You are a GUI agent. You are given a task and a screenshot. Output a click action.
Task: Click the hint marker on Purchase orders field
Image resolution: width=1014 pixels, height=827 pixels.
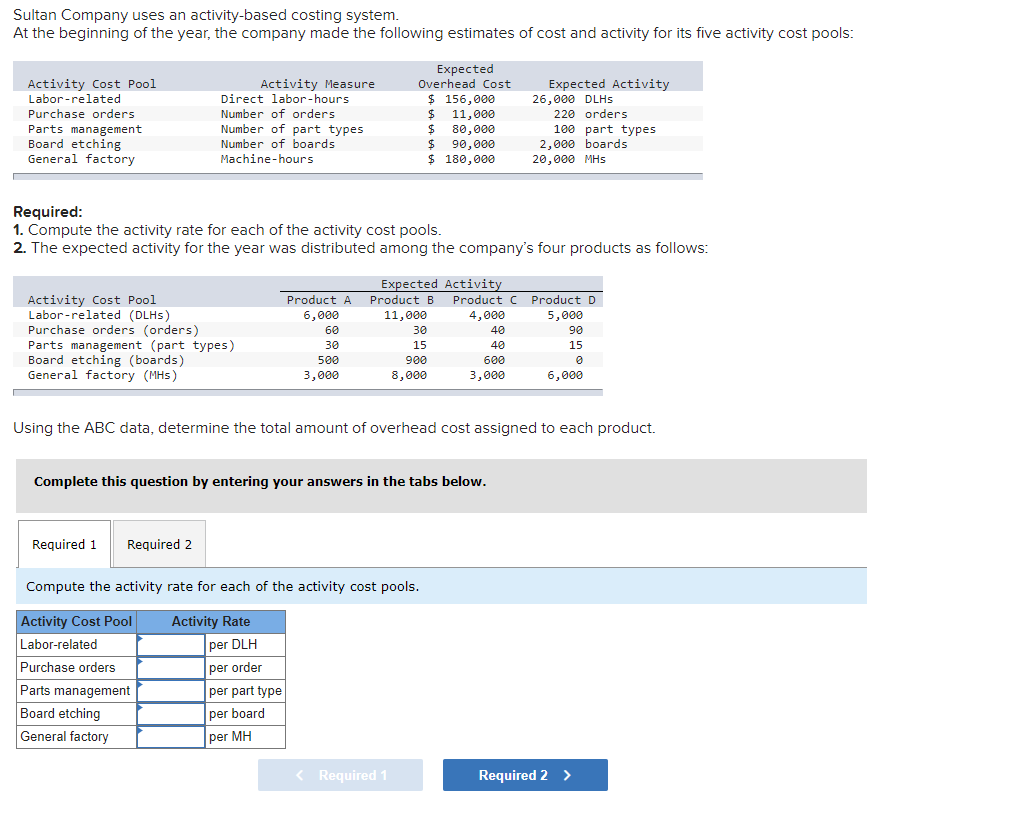tap(140, 662)
